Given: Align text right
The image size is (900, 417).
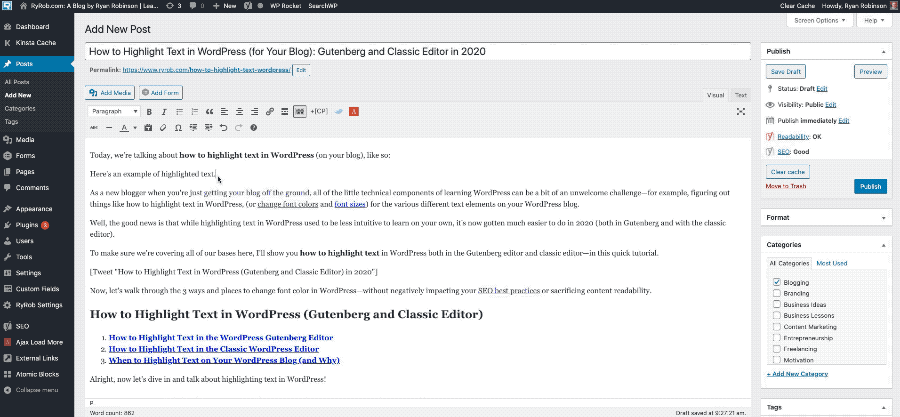Looking at the screenshot, I should click(254, 112).
